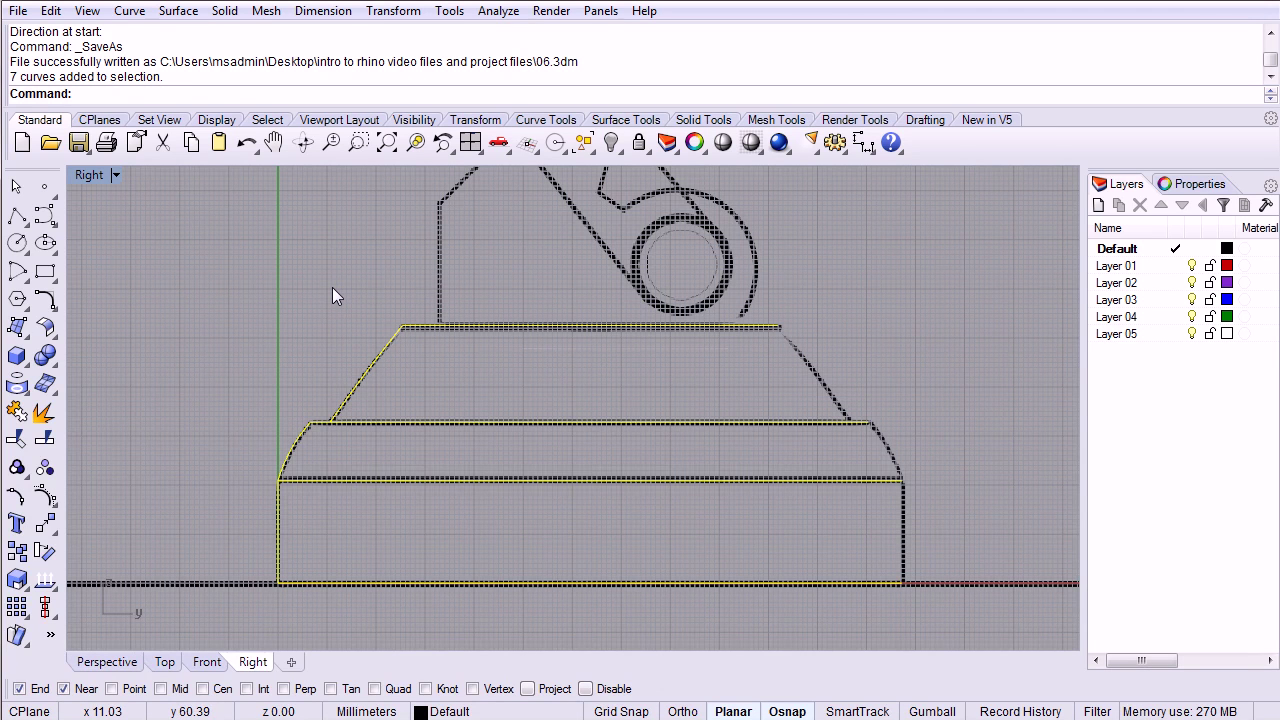Toggle the End osnap checkbox

coord(20,689)
